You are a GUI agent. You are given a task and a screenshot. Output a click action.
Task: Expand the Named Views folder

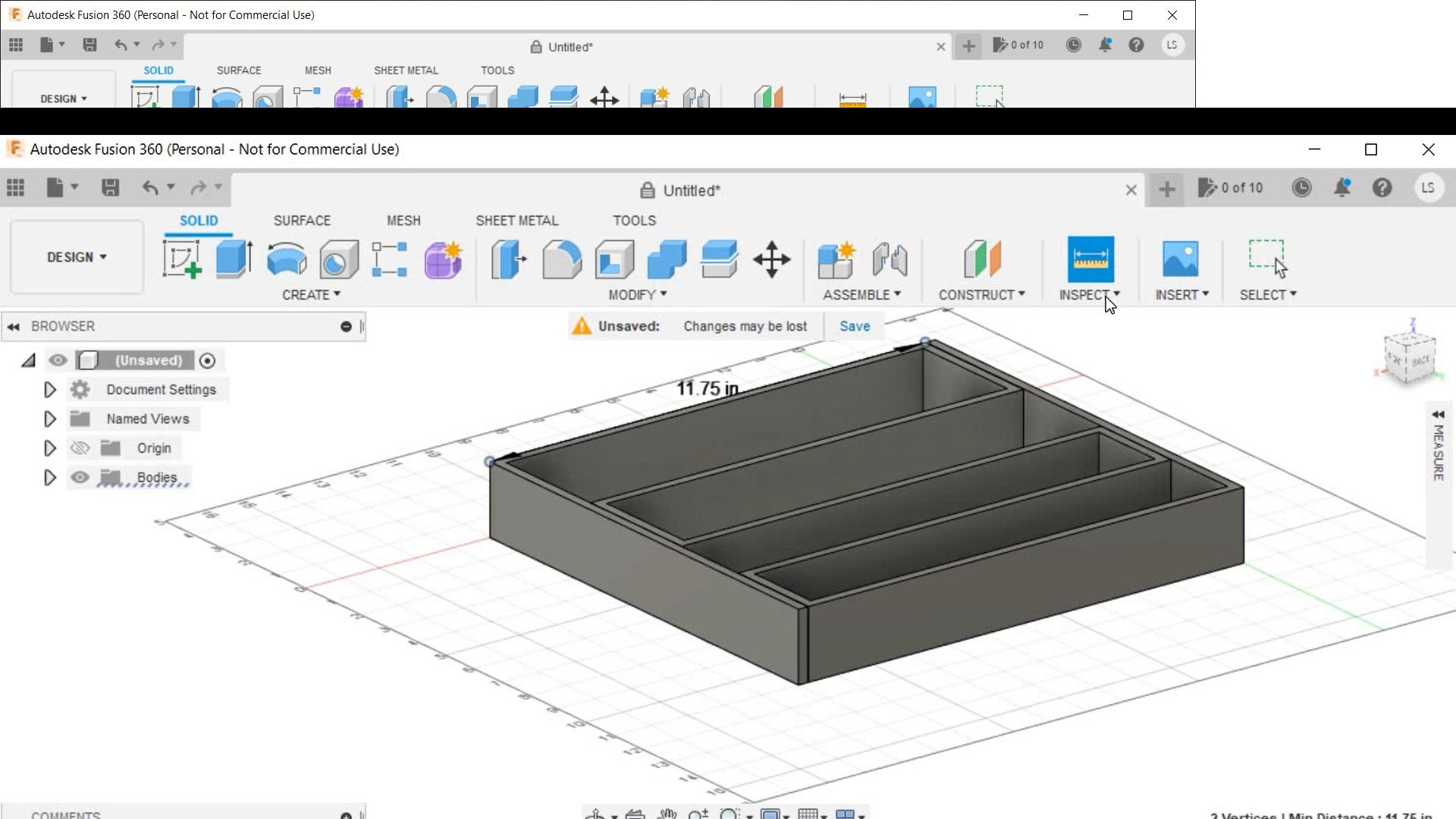(50, 418)
